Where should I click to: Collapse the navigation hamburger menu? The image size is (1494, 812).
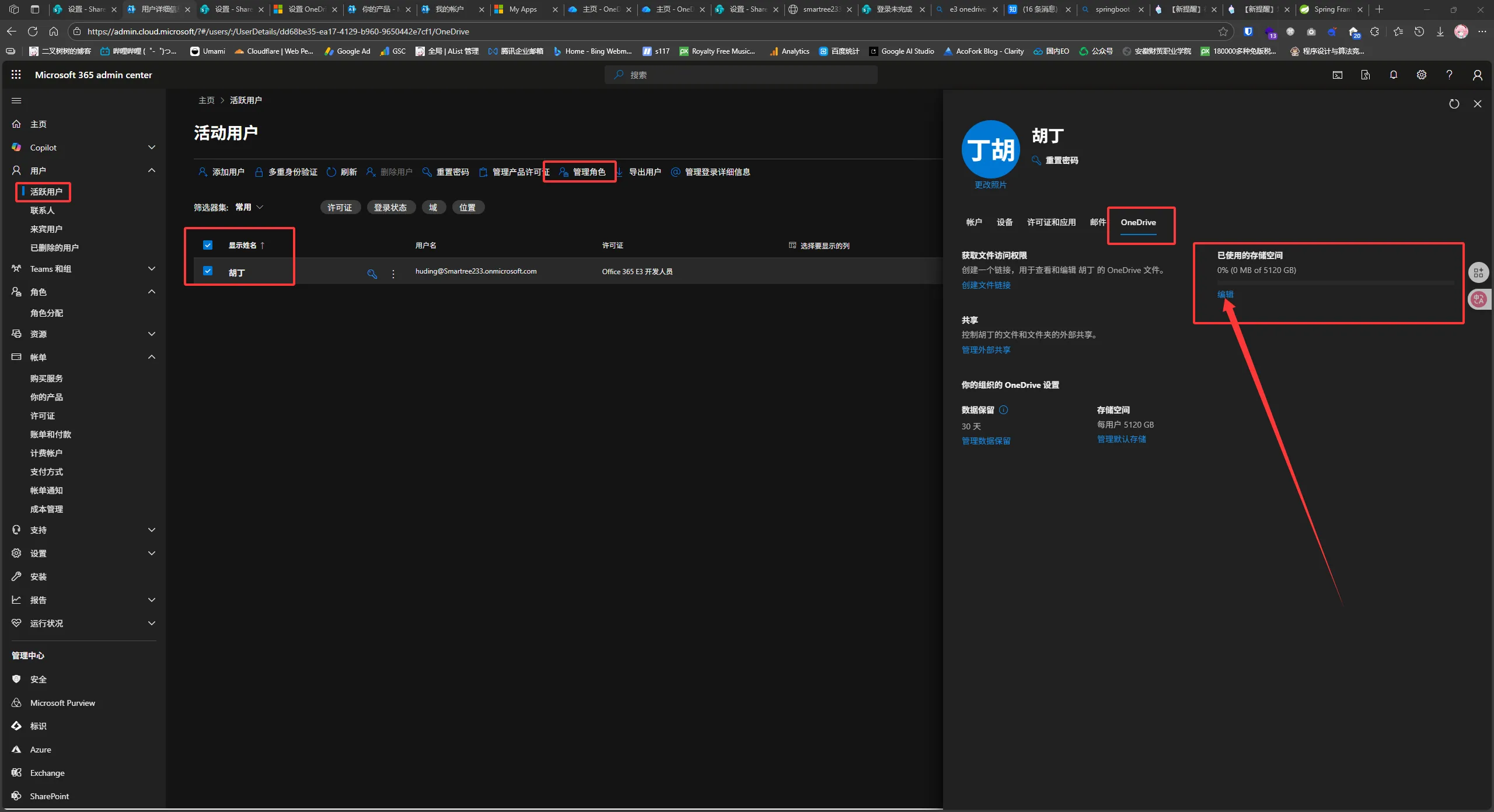pos(16,100)
